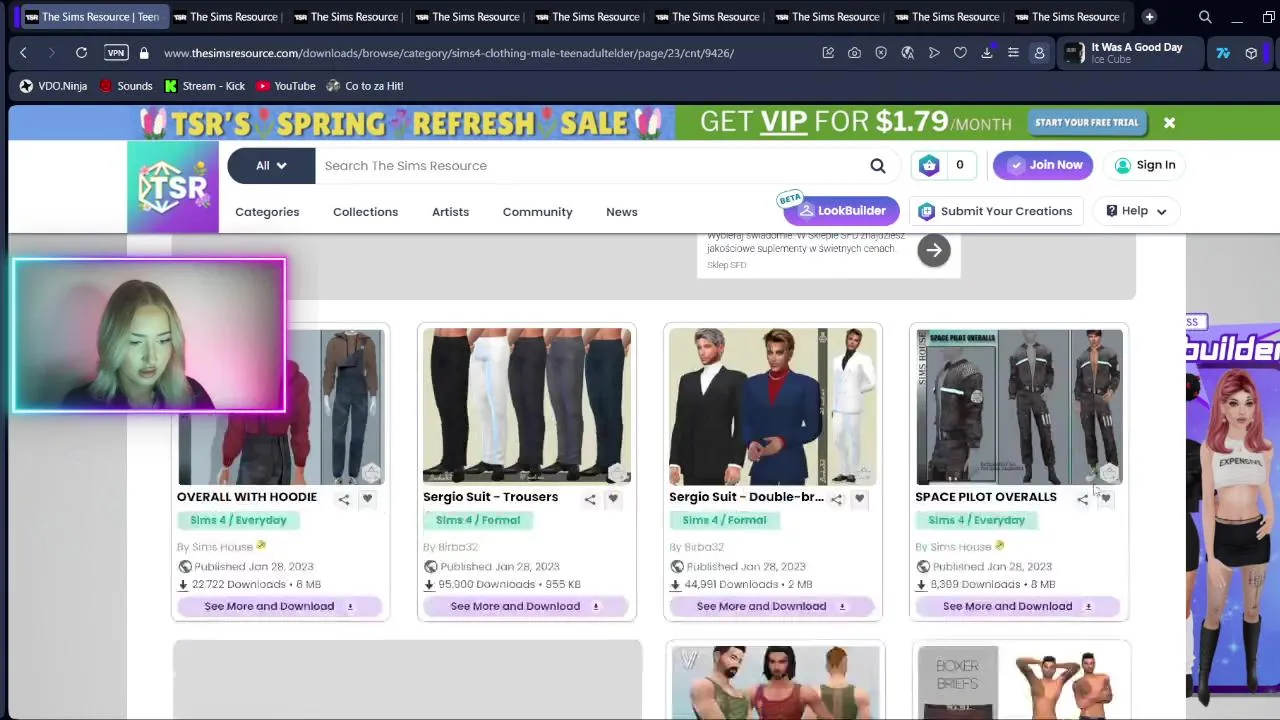See More and Download OVERALL WITH HOODIE

(x=280, y=606)
